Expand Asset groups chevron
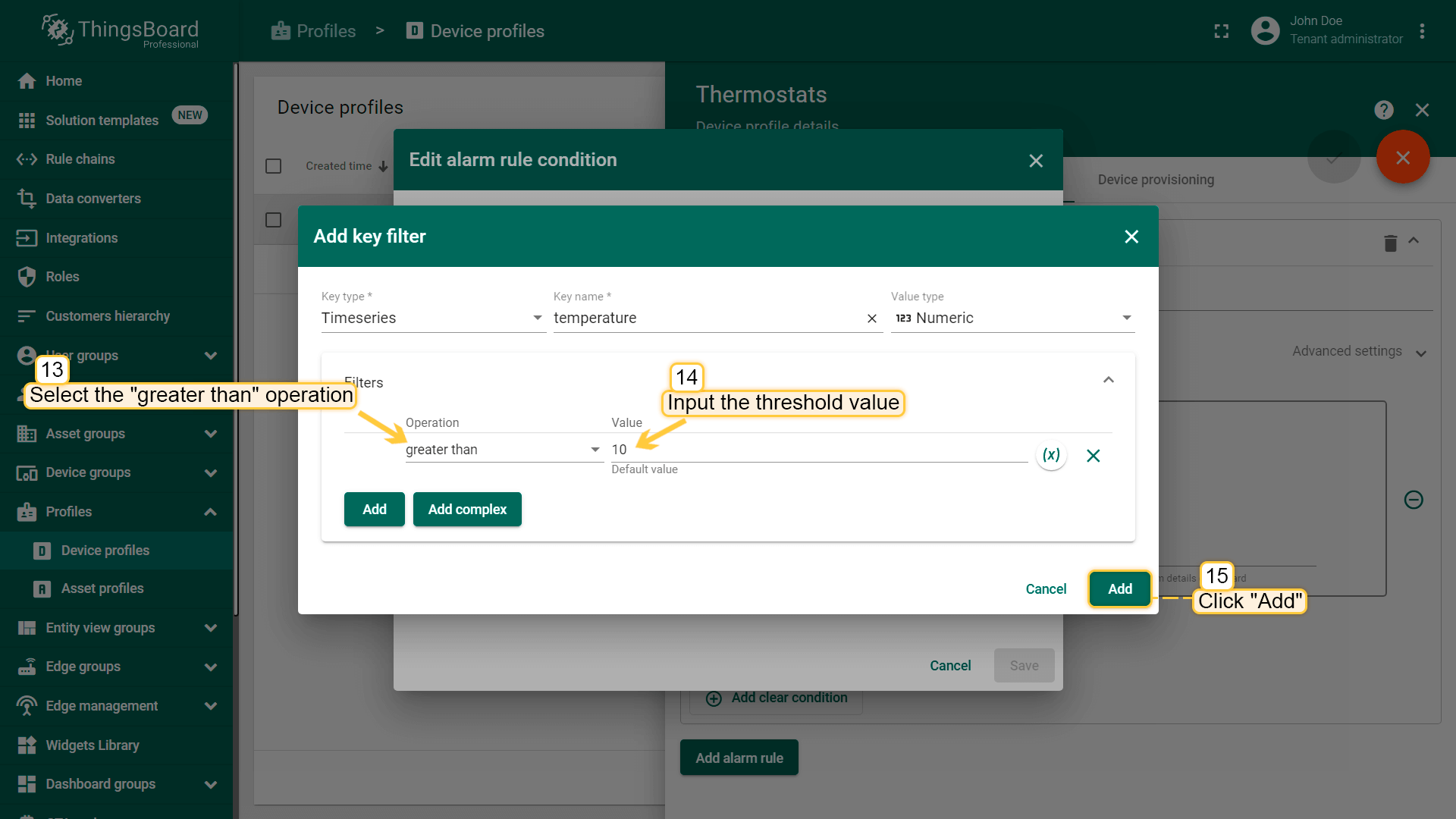 point(211,434)
